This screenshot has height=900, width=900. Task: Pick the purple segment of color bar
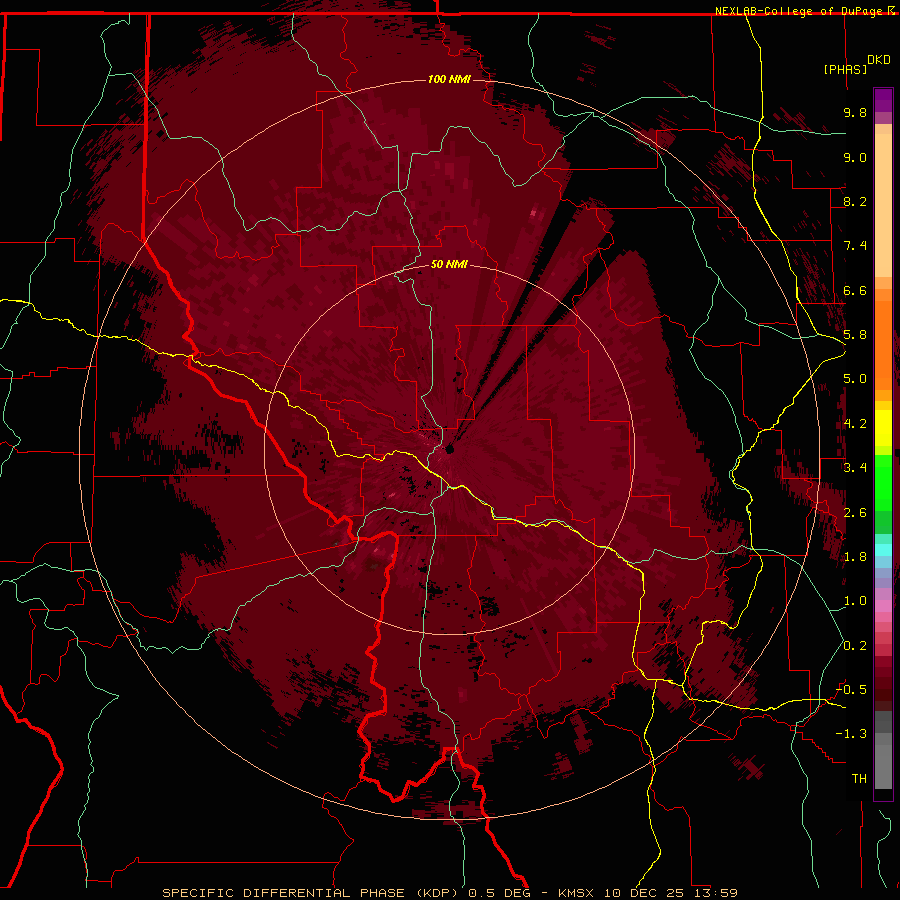point(883,100)
